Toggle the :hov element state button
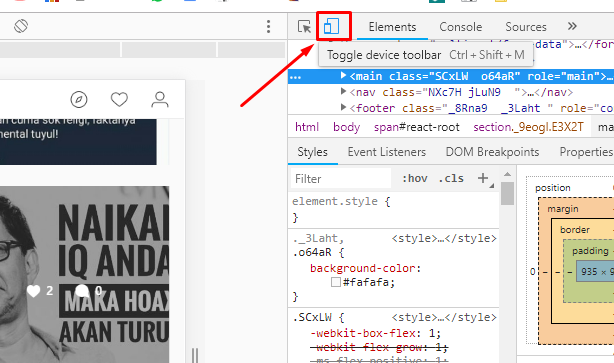 [x=415, y=179]
